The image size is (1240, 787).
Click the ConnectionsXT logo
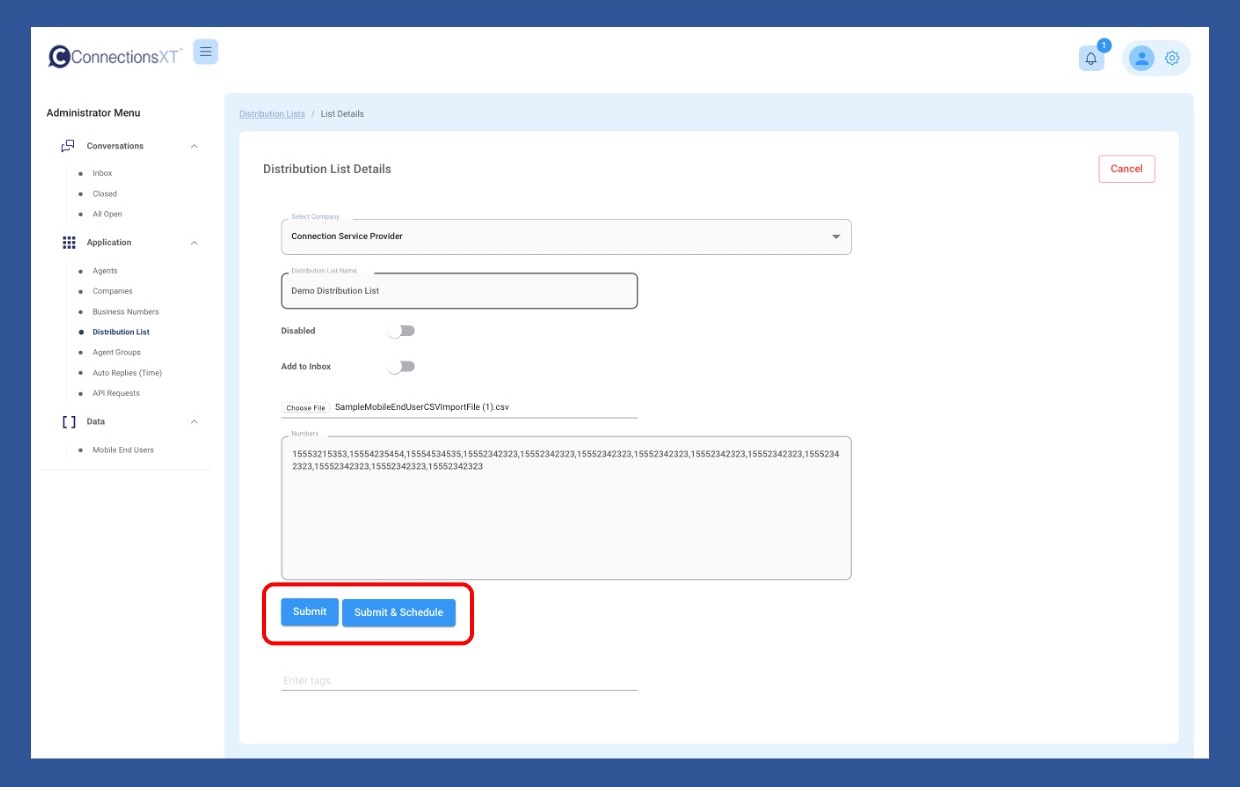click(115, 56)
